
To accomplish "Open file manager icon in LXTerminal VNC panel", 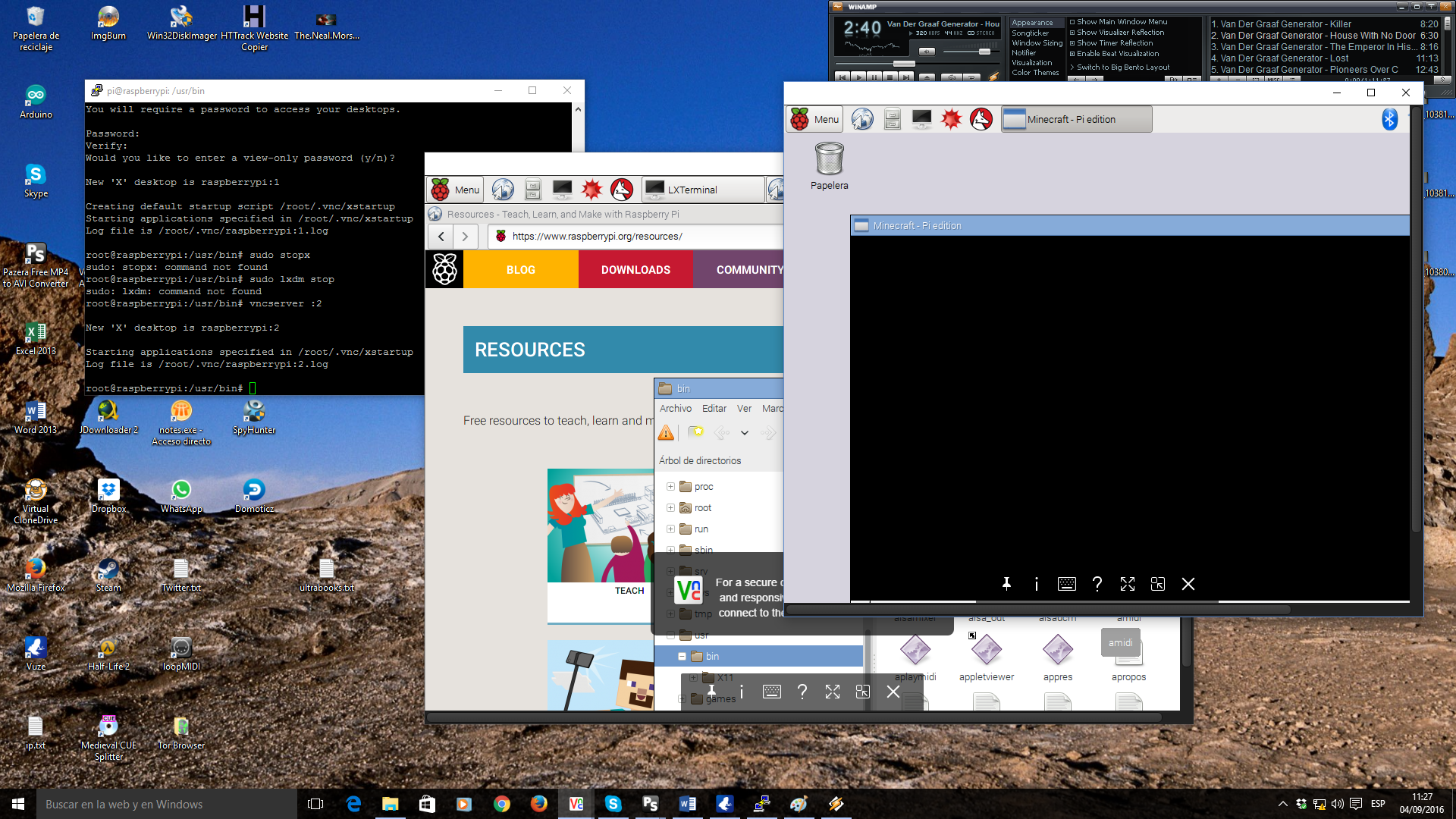I will 533,190.
